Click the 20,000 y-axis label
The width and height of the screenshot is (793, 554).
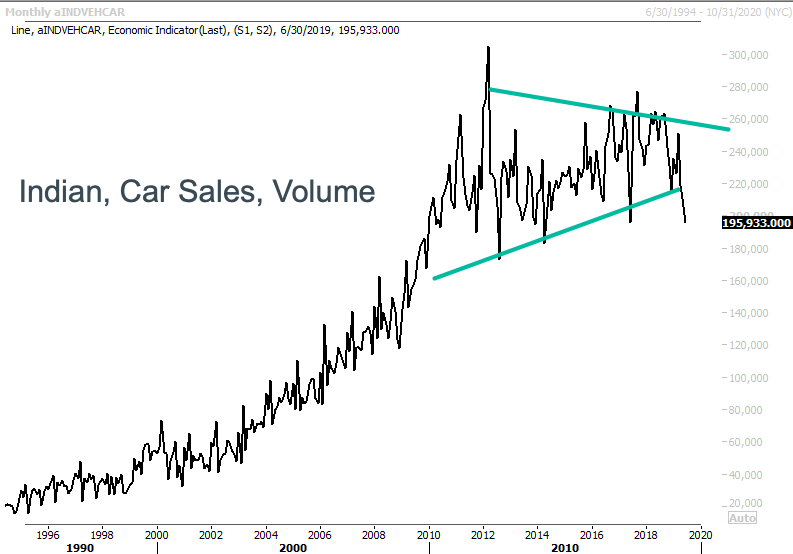tap(745, 503)
